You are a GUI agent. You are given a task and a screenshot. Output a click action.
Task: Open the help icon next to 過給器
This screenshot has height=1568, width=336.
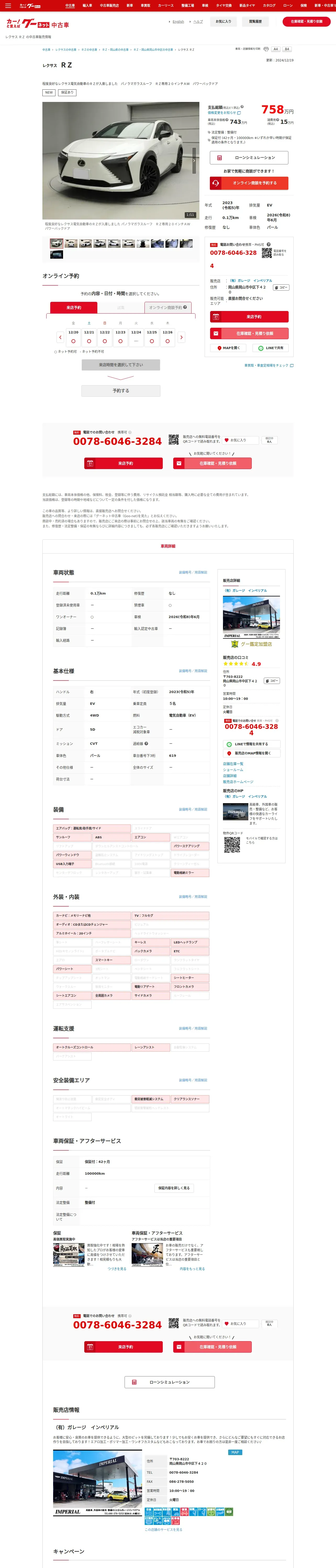[x=146, y=743]
